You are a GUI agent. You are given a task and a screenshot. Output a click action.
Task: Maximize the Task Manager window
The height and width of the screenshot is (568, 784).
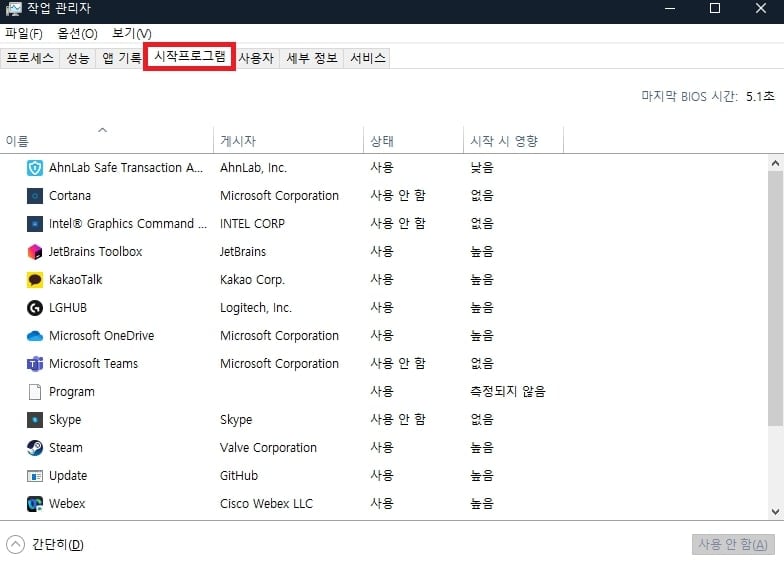click(x=715, y=8)
